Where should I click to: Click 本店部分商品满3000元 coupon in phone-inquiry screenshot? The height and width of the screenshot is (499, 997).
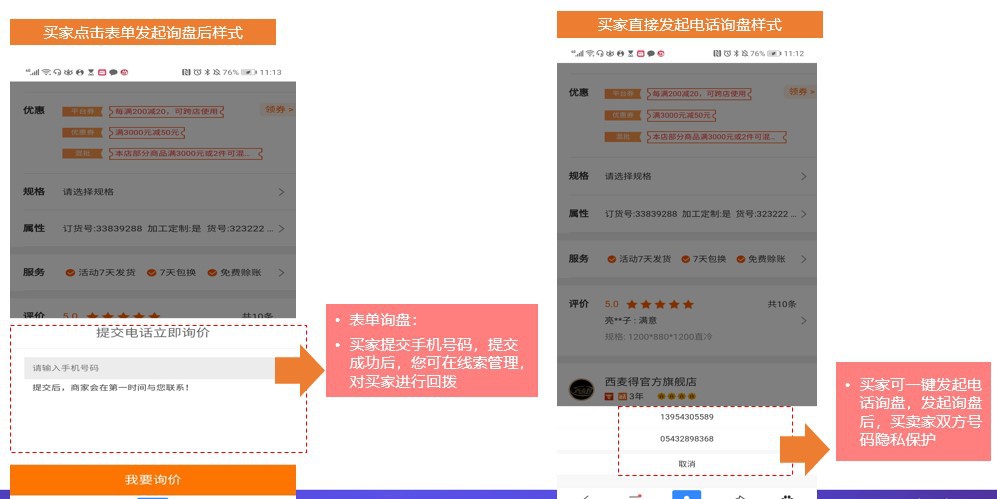[717, 137]
